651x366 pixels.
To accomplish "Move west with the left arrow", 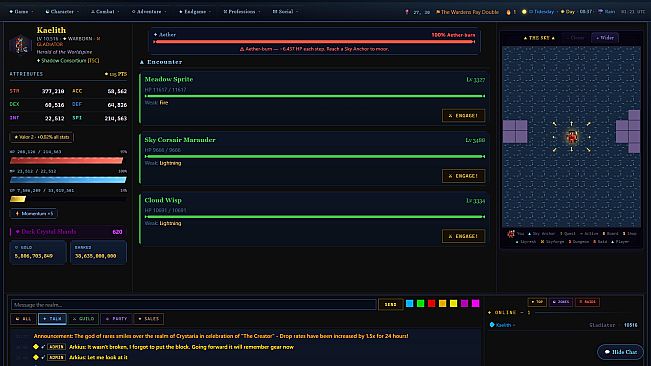I will [x=554, y=137].
